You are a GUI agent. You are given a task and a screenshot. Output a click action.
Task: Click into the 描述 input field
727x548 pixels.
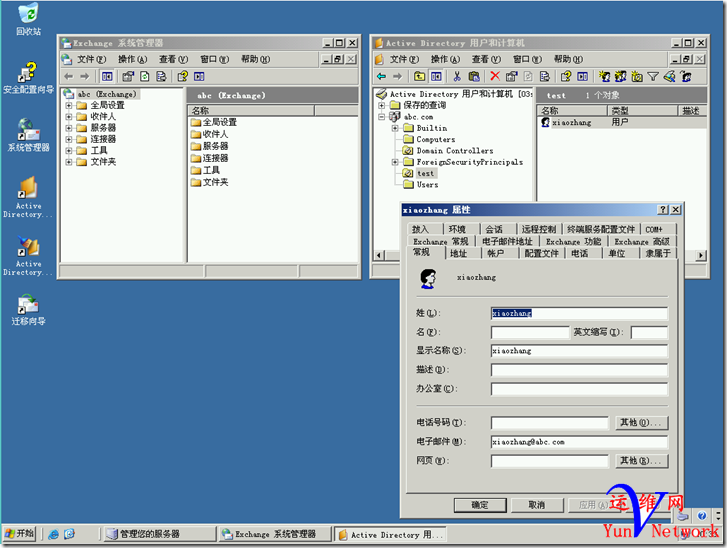coord(579,370)
